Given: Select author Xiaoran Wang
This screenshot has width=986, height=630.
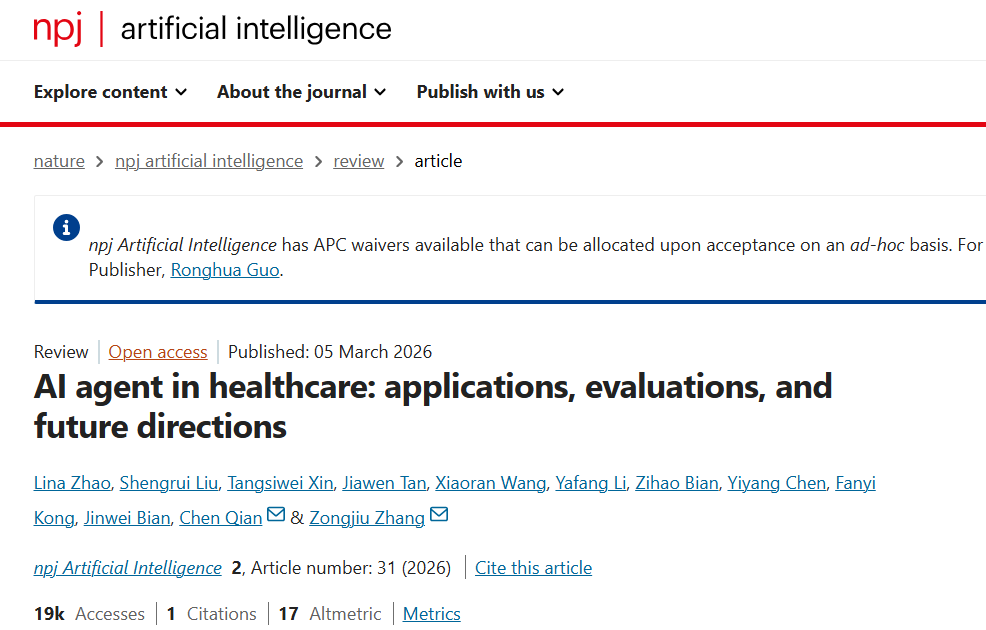Looking at the screenshot, I should point(491,483).
